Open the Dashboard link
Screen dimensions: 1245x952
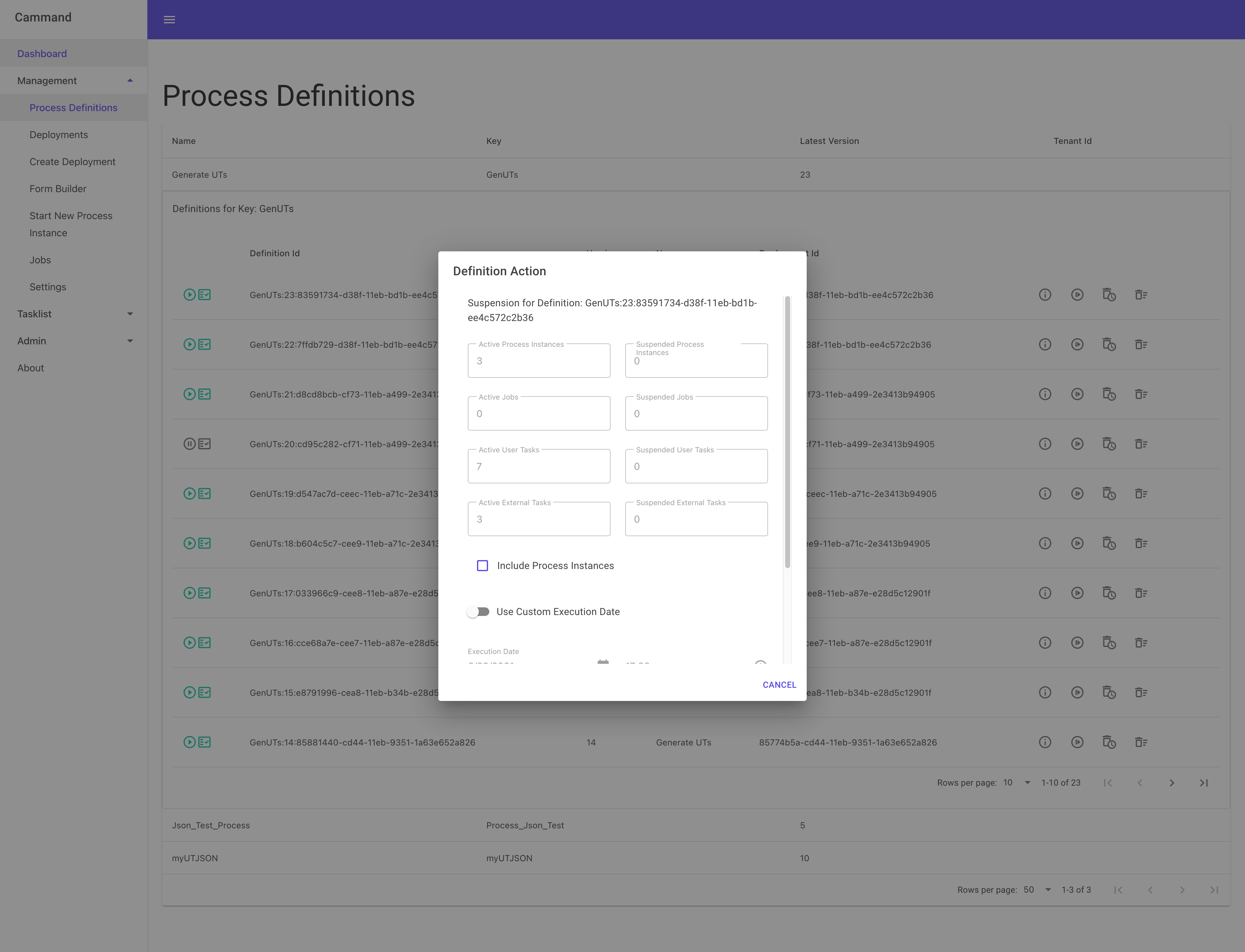coord(42,54)
